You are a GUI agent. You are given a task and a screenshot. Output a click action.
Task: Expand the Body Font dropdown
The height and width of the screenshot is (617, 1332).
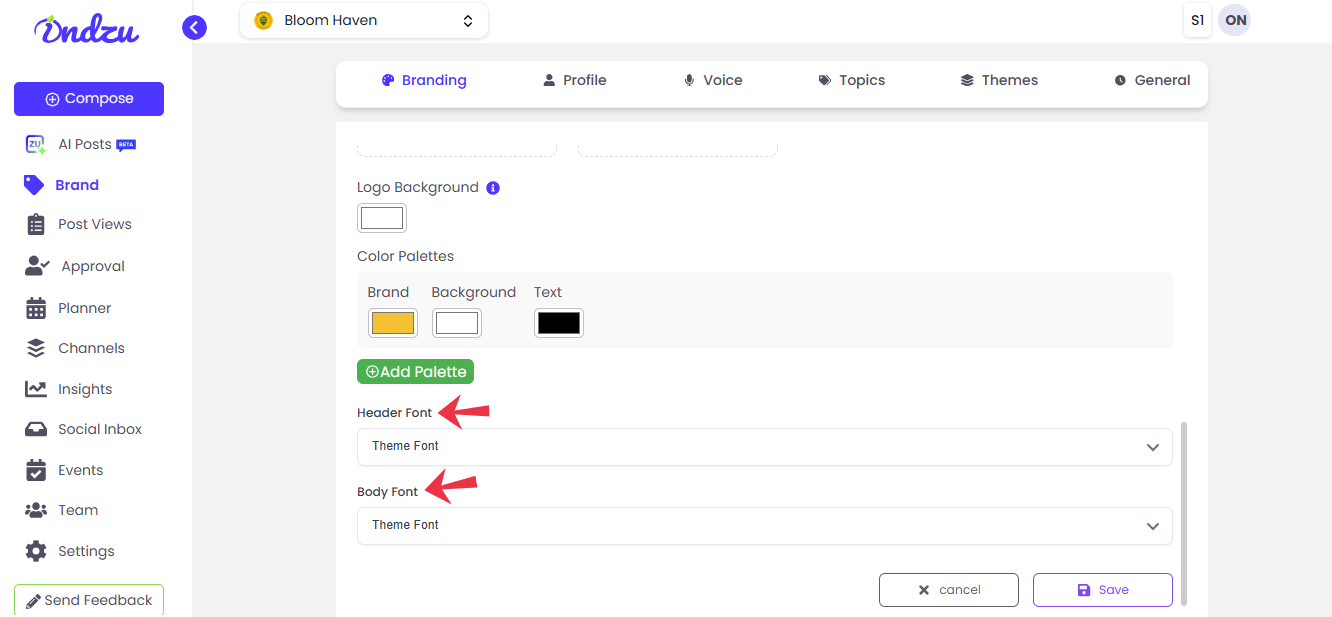[x=764, y=526]
